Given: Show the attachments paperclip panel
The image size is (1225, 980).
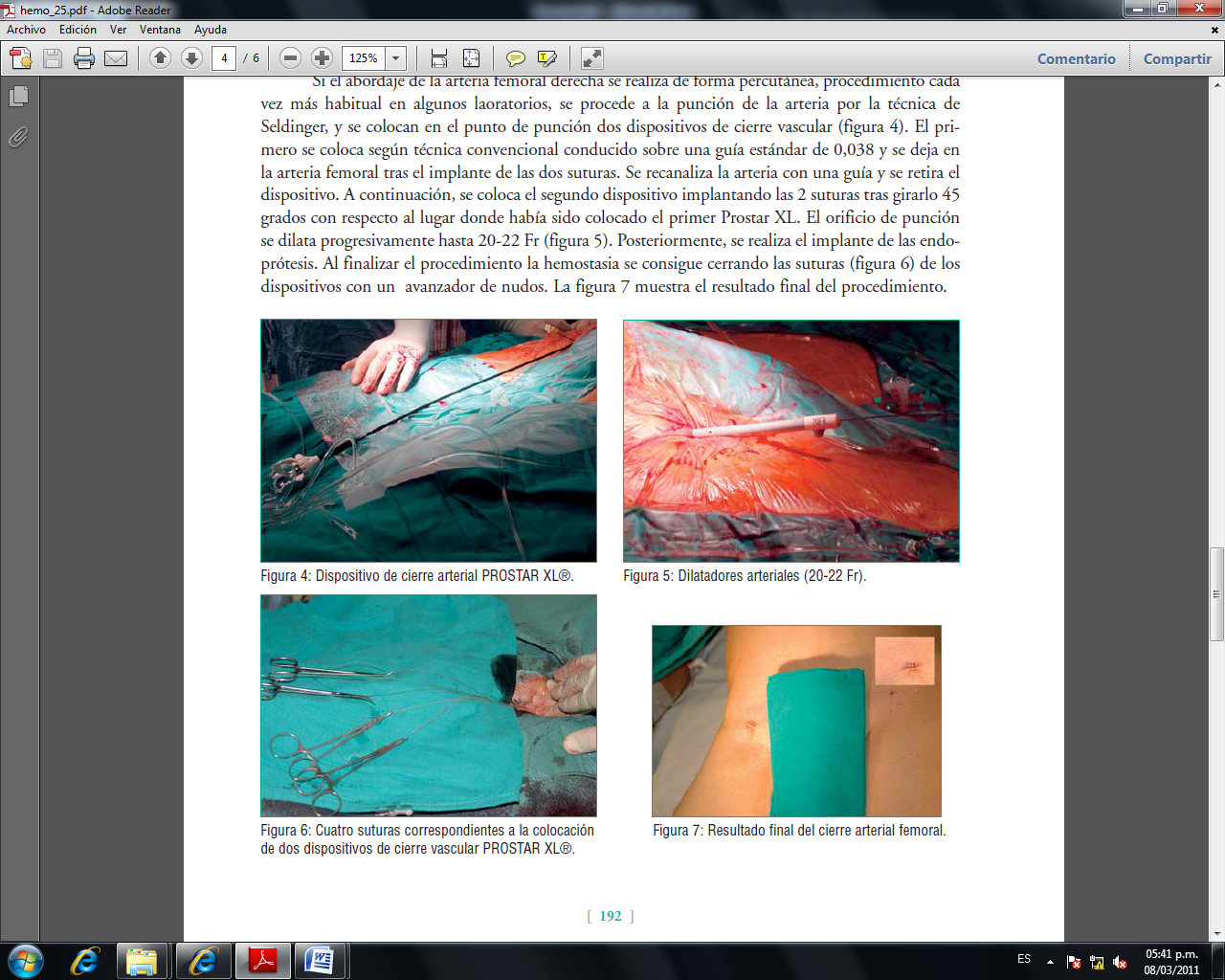Looking at the screenshot, I should tap(18, 138).
